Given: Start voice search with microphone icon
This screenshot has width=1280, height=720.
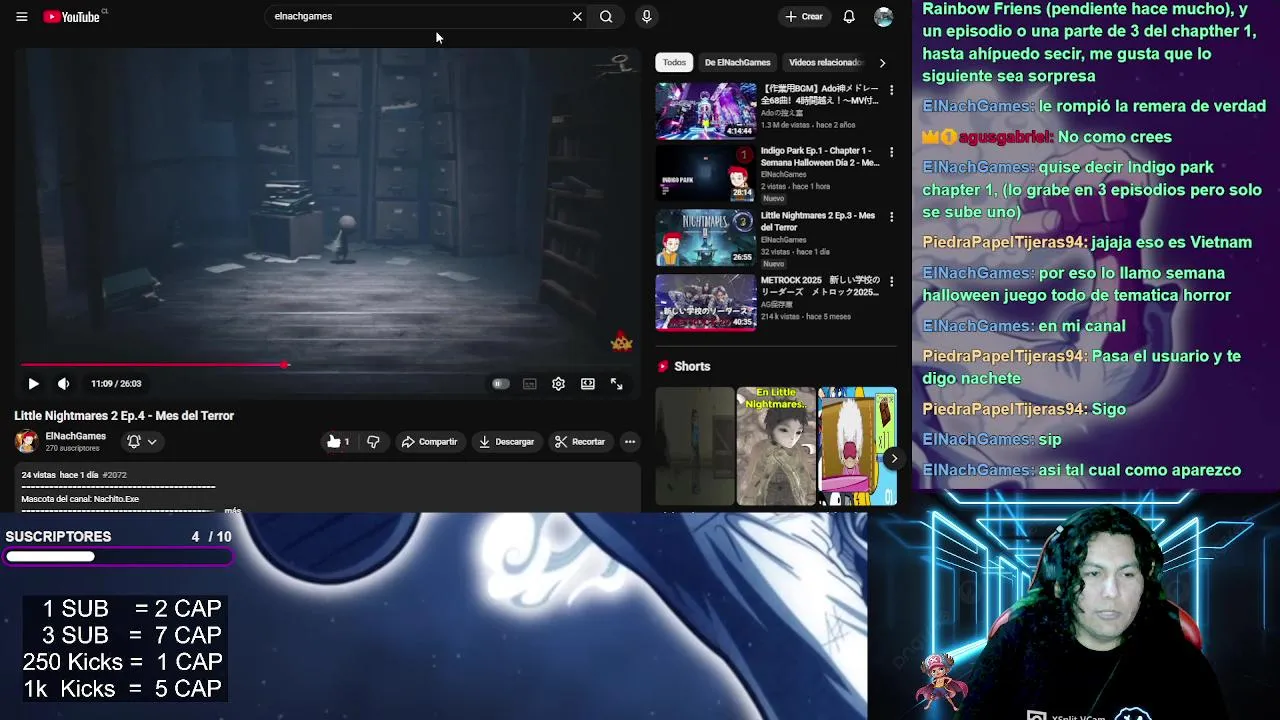Looking at the screenshot, I should [646, 17].
